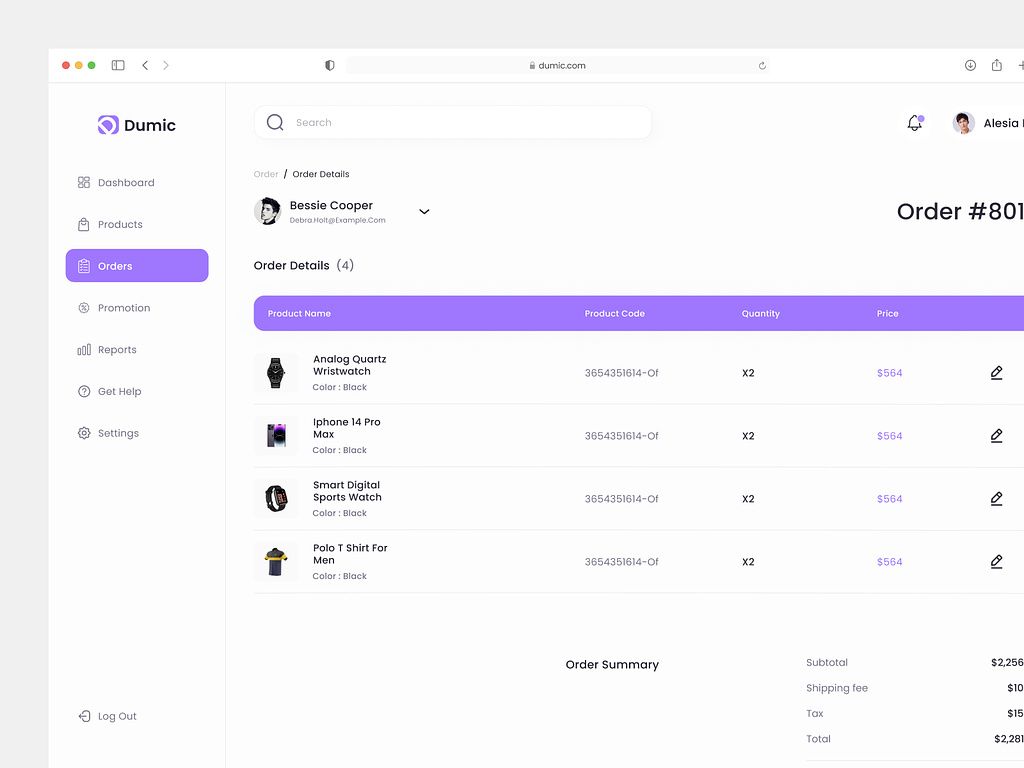Reload the dumic.com page

(x=762, y=65)
